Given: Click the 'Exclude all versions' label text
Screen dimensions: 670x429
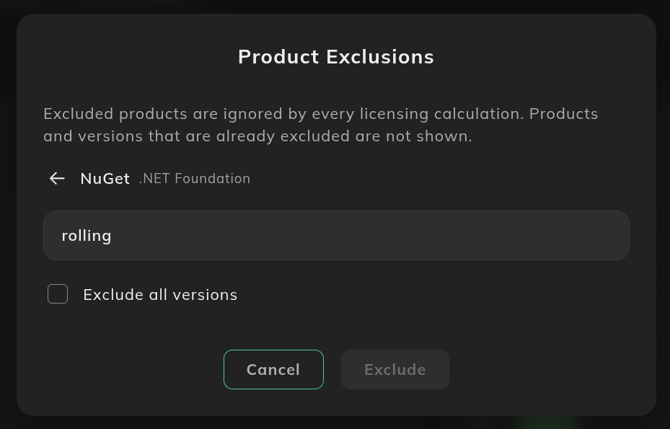Looking at the screenshot, I should point(160,295).
